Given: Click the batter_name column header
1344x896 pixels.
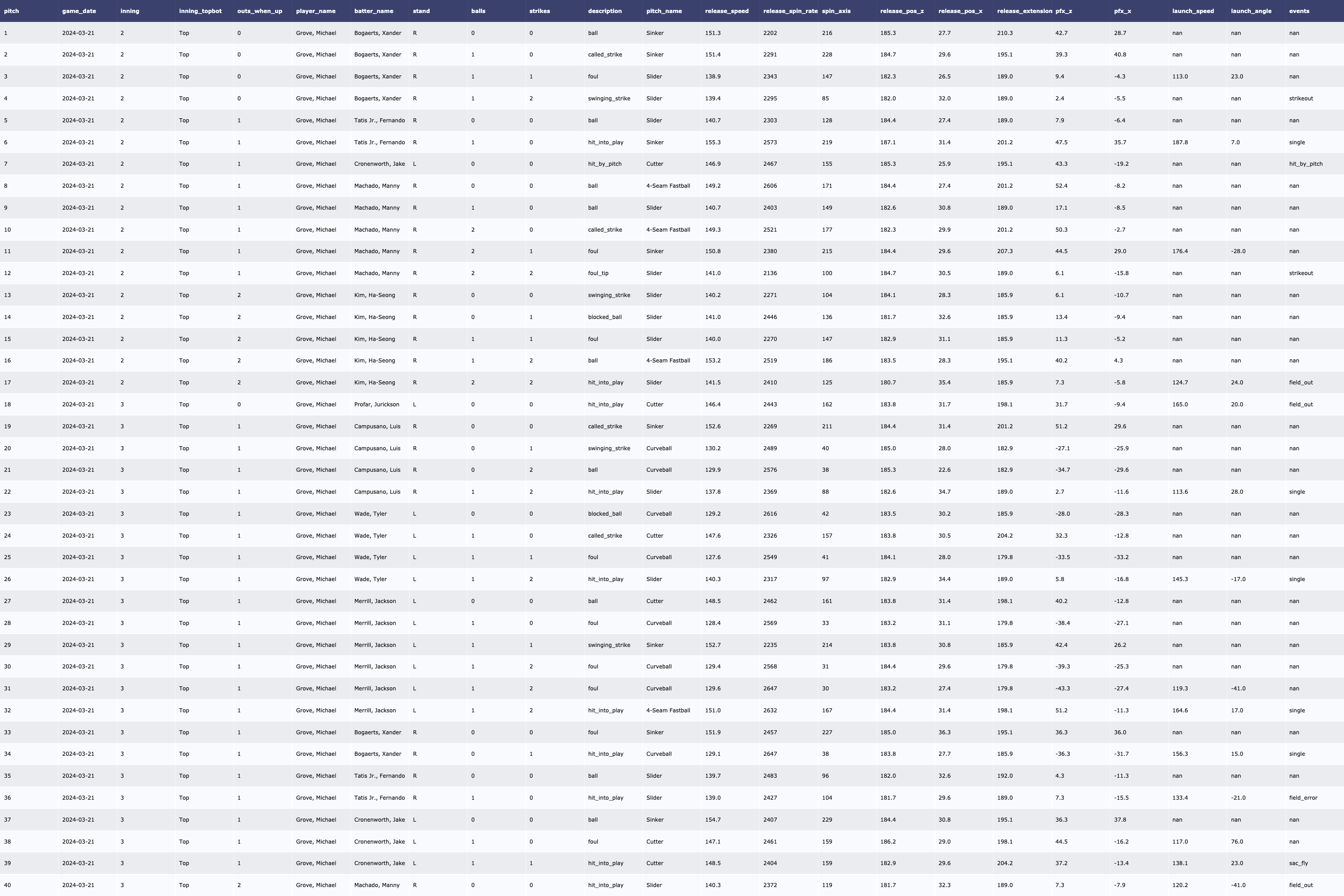Looking at the screenshot, I should (373, 11).
